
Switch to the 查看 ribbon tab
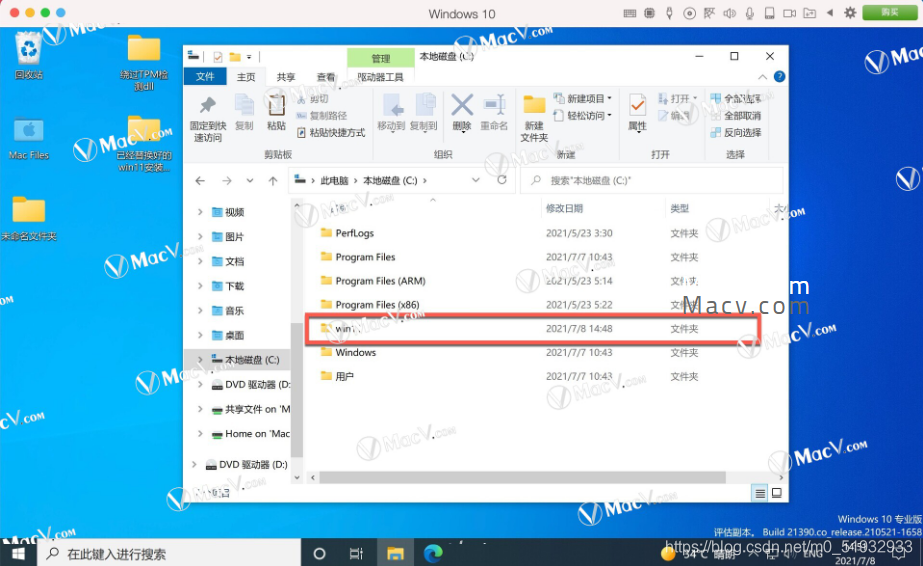326,77
